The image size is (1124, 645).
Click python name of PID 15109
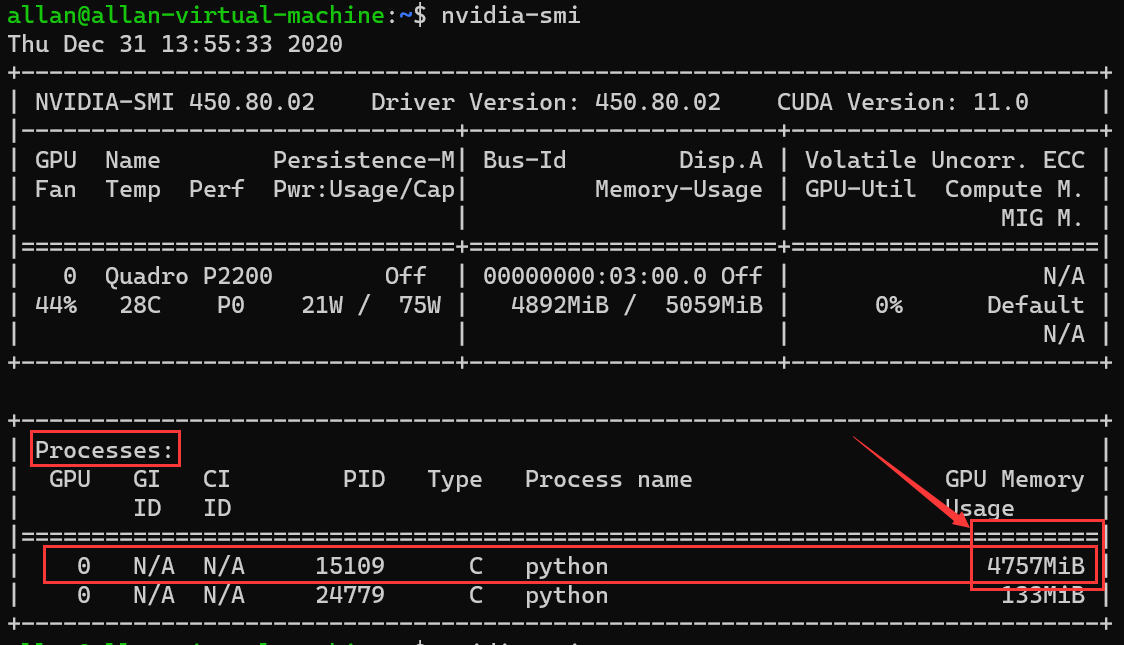(566, 567)
